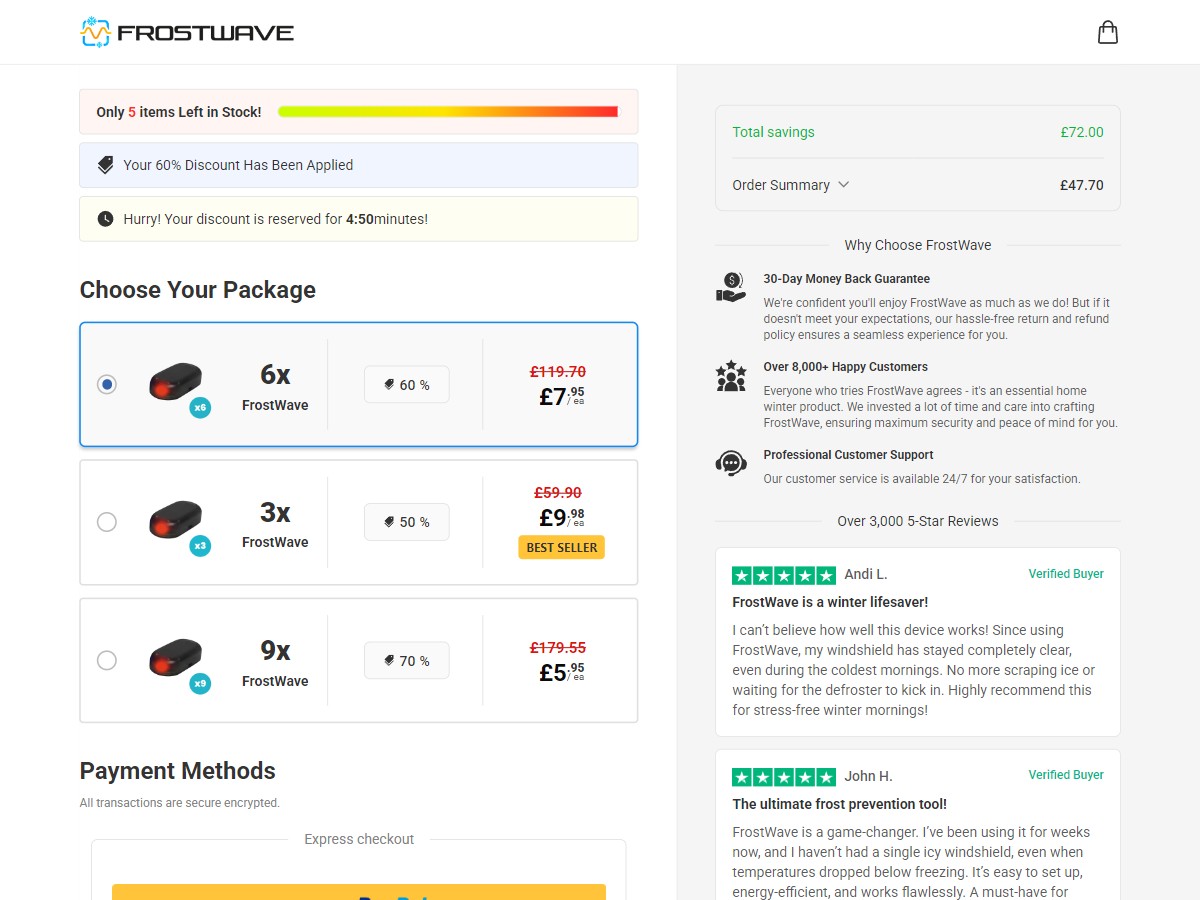1200x900 pixels.
Task: Click the 'Choose Your Package' heading
Action: tap(198, 290)
